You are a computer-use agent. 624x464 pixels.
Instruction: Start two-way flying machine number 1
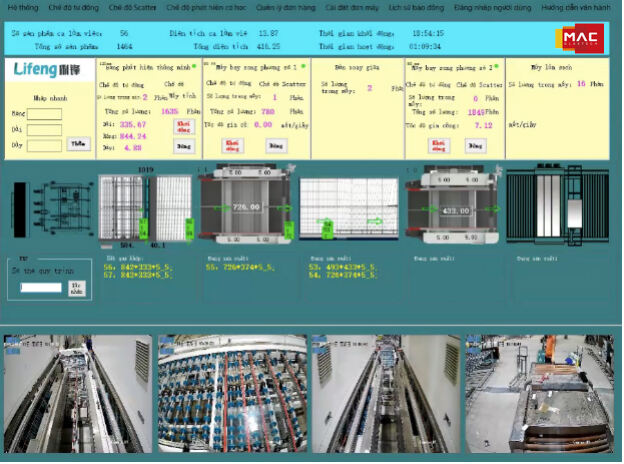point(232,144)
